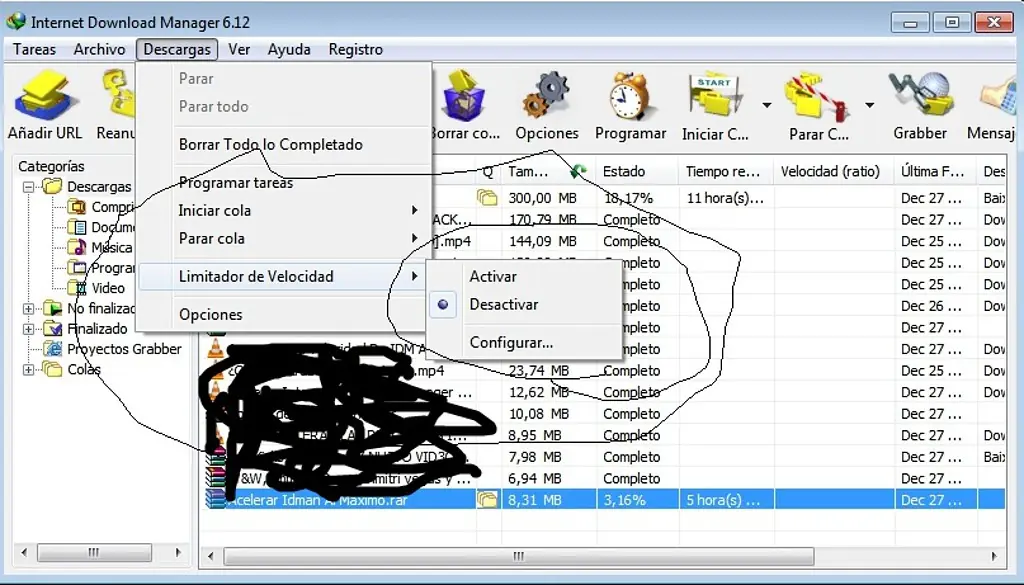Open the Ayuda menu
1024x585 pixels.
point(289,49)
